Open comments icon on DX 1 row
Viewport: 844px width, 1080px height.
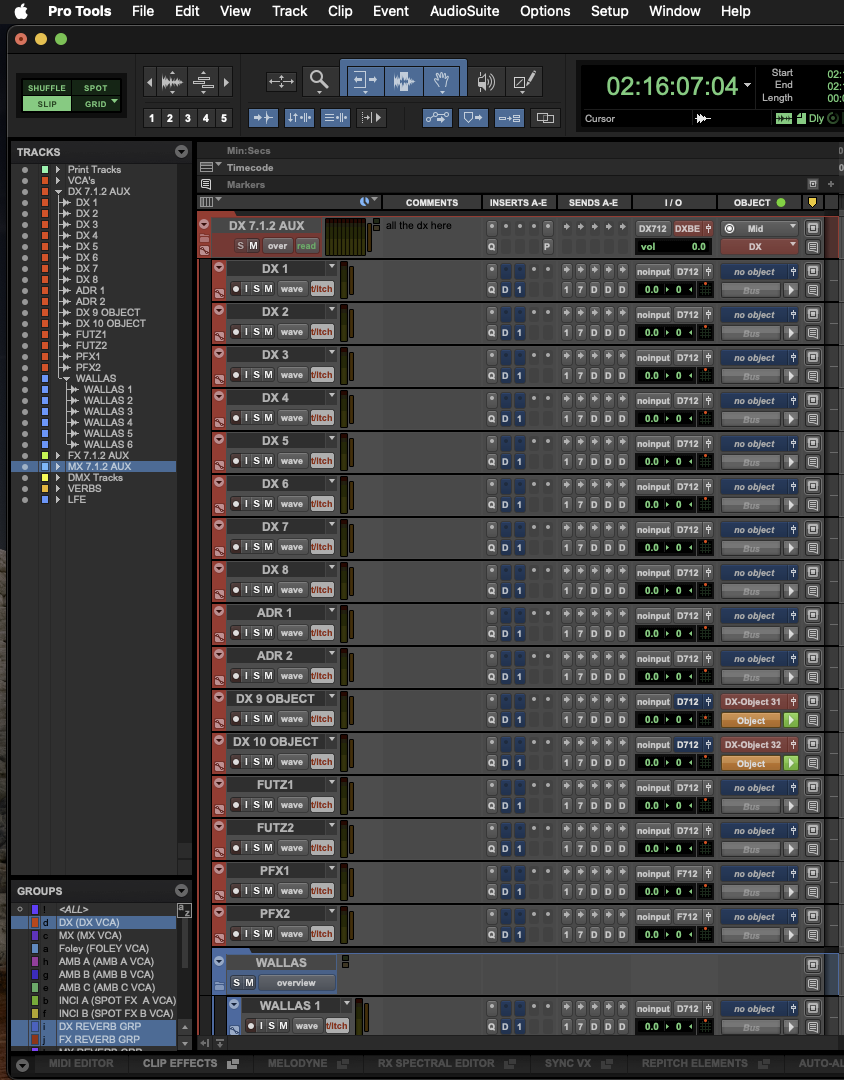point(813,291)
